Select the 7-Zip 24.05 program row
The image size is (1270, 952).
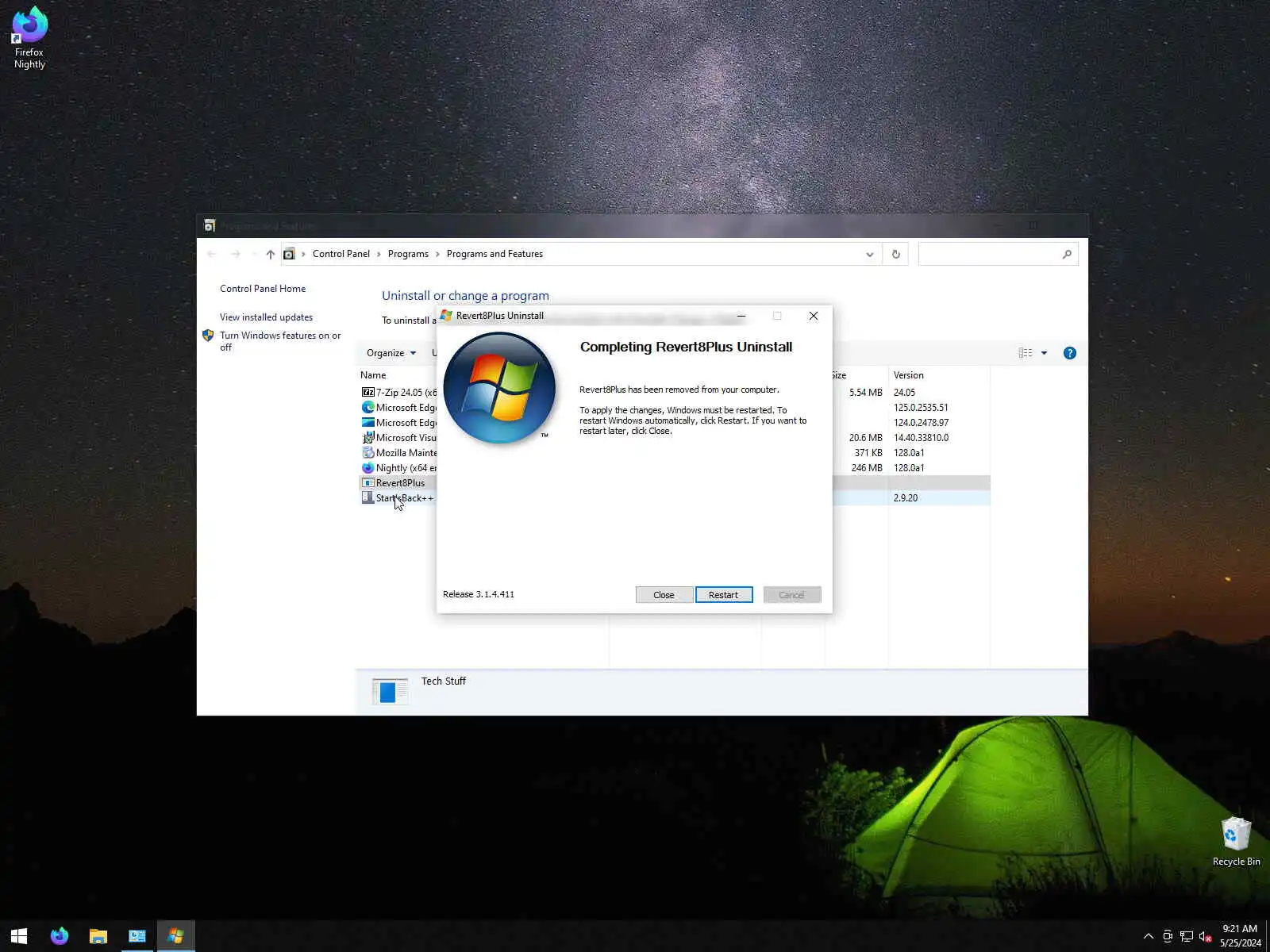point(675,393)
